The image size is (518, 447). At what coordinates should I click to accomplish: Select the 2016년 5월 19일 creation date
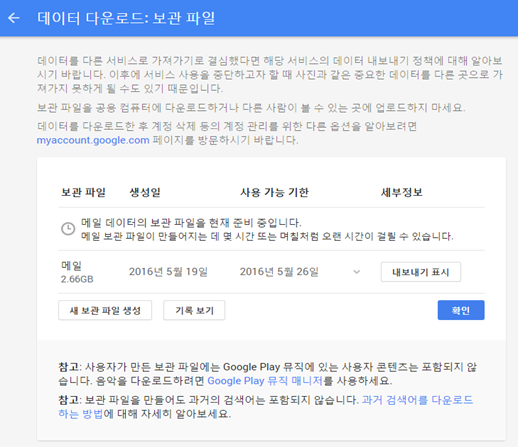pos(168,272)
